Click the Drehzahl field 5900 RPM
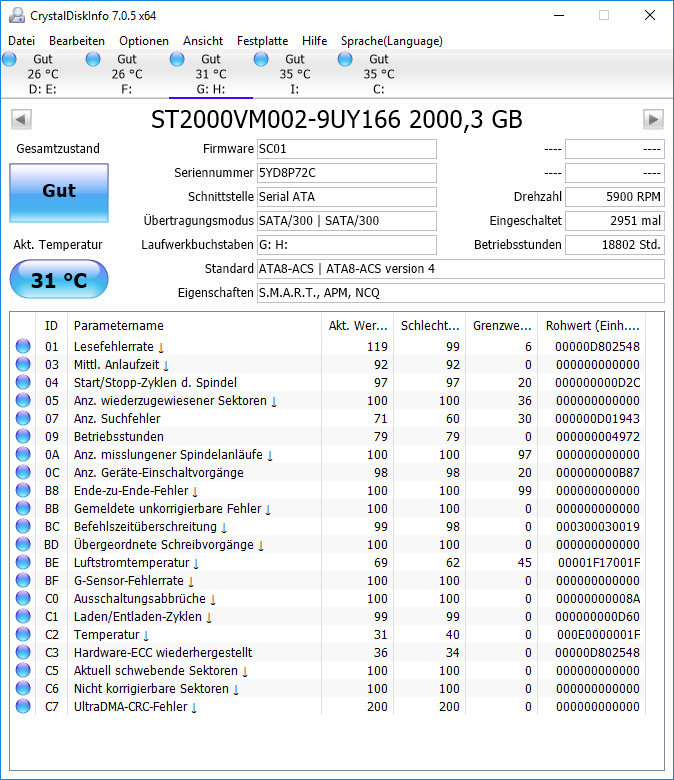 tap(615, 196)
